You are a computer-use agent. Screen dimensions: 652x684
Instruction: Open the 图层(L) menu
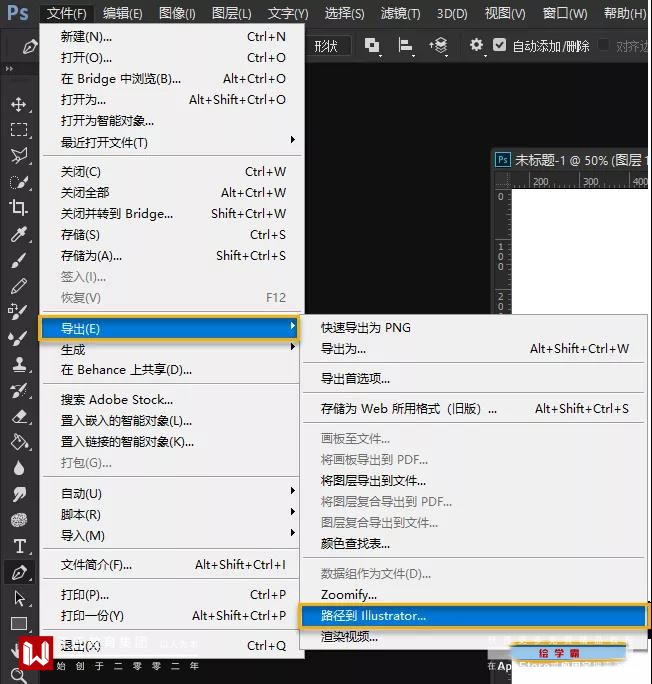(x=232, y=13)
